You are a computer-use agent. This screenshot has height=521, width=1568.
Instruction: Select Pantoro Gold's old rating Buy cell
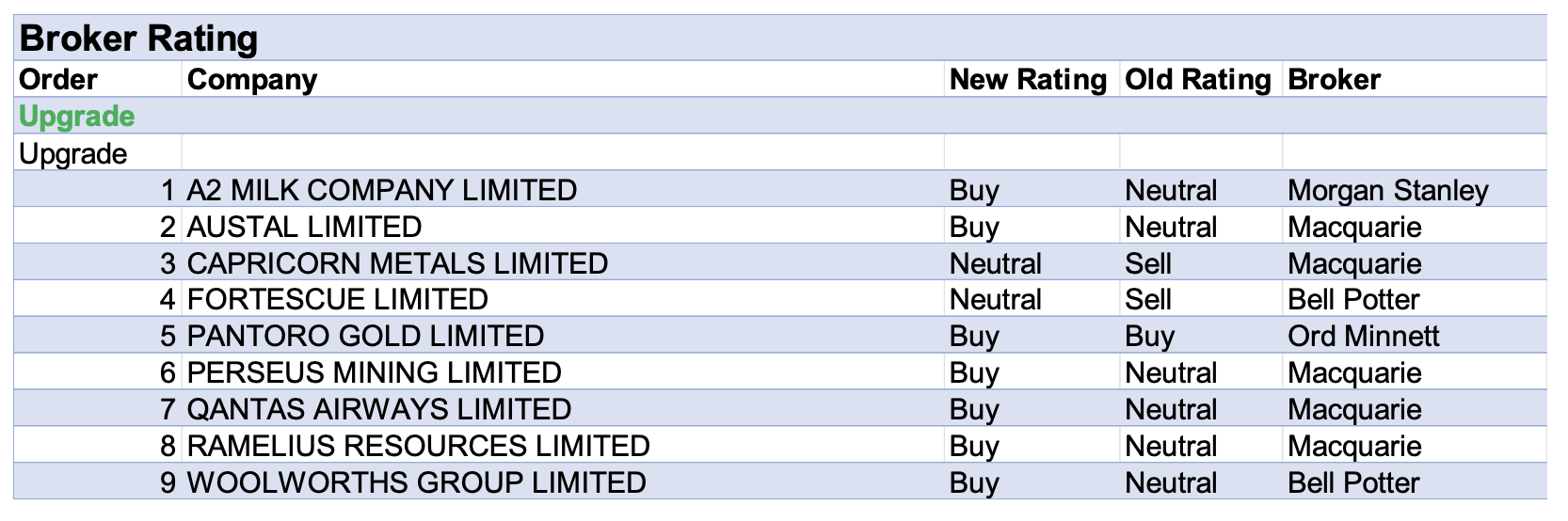[1149, 337]
